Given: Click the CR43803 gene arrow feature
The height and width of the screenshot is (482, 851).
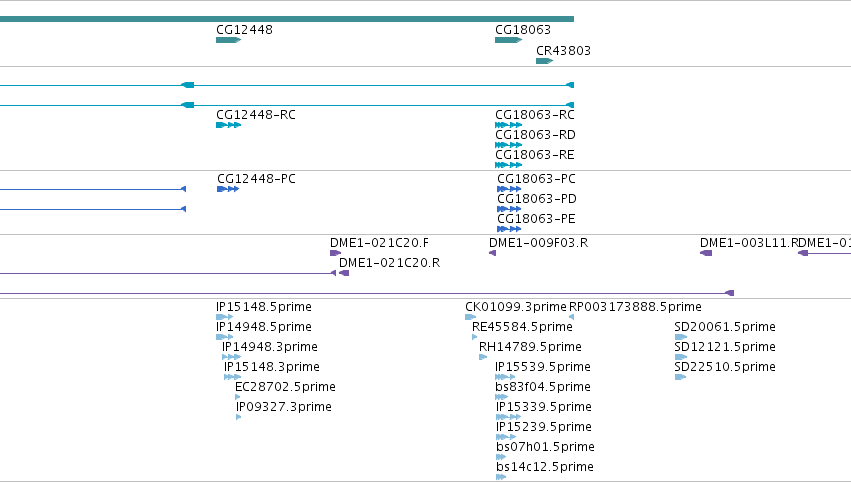Looking at the screenshot, I should [x=544, y=61].
